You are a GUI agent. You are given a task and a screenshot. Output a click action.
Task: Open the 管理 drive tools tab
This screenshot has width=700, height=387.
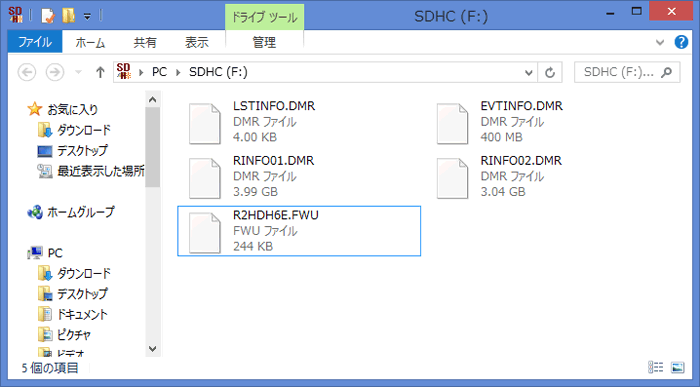point(264,42)
